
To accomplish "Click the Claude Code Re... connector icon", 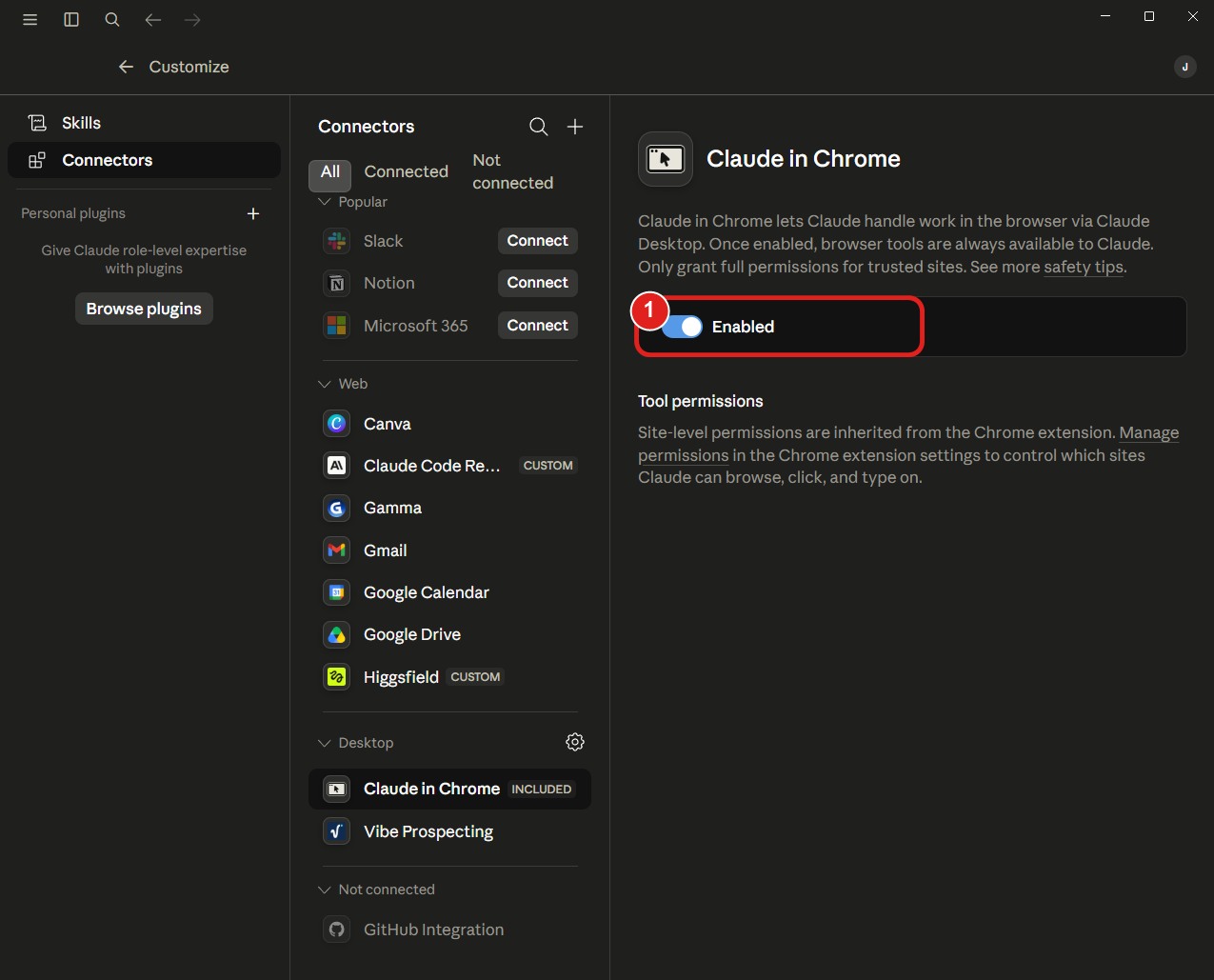I will pyautogui.click(x=337, y=466).
